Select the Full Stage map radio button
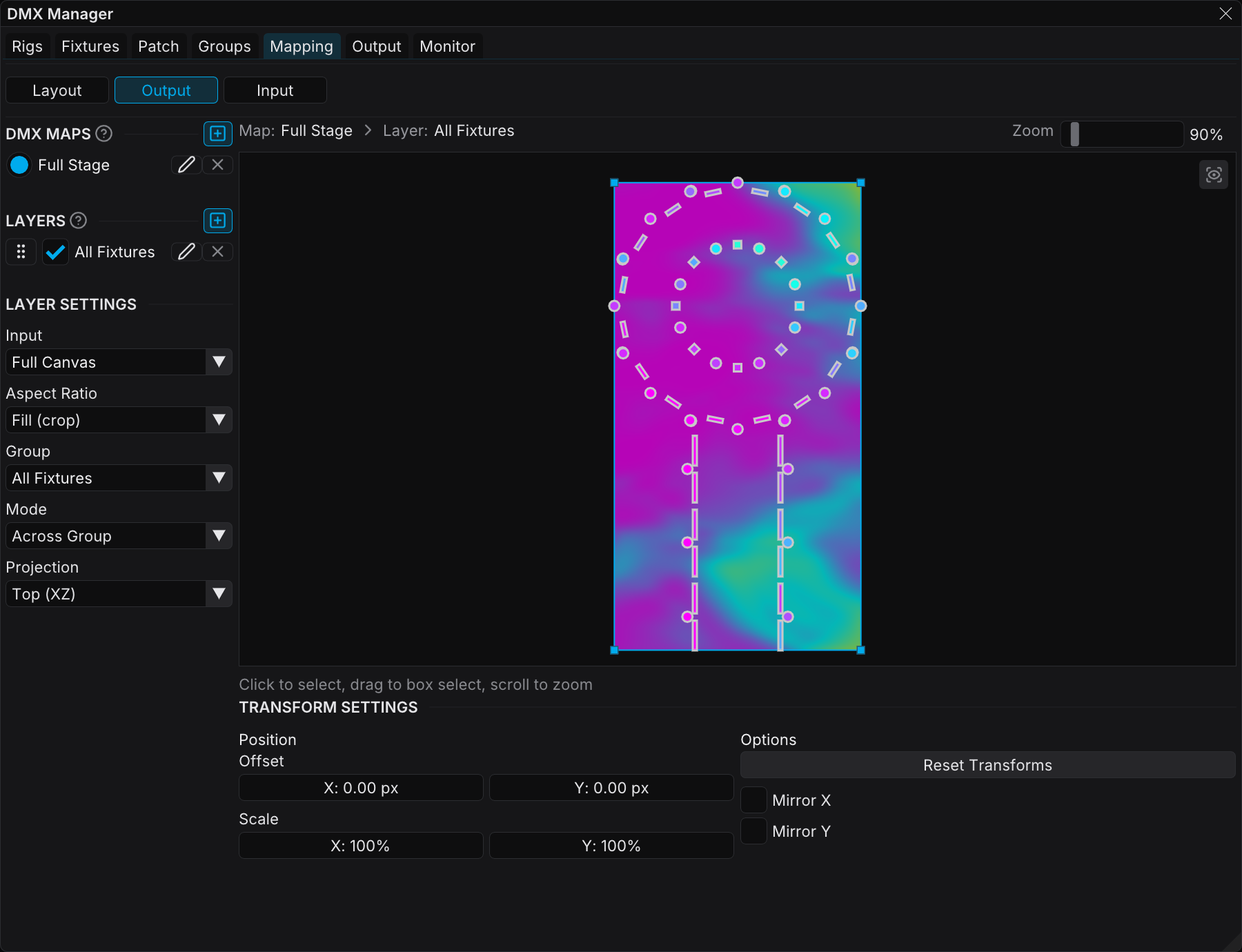The height and width of the screenshot is (952, 1242). click(x=19, y=165)
